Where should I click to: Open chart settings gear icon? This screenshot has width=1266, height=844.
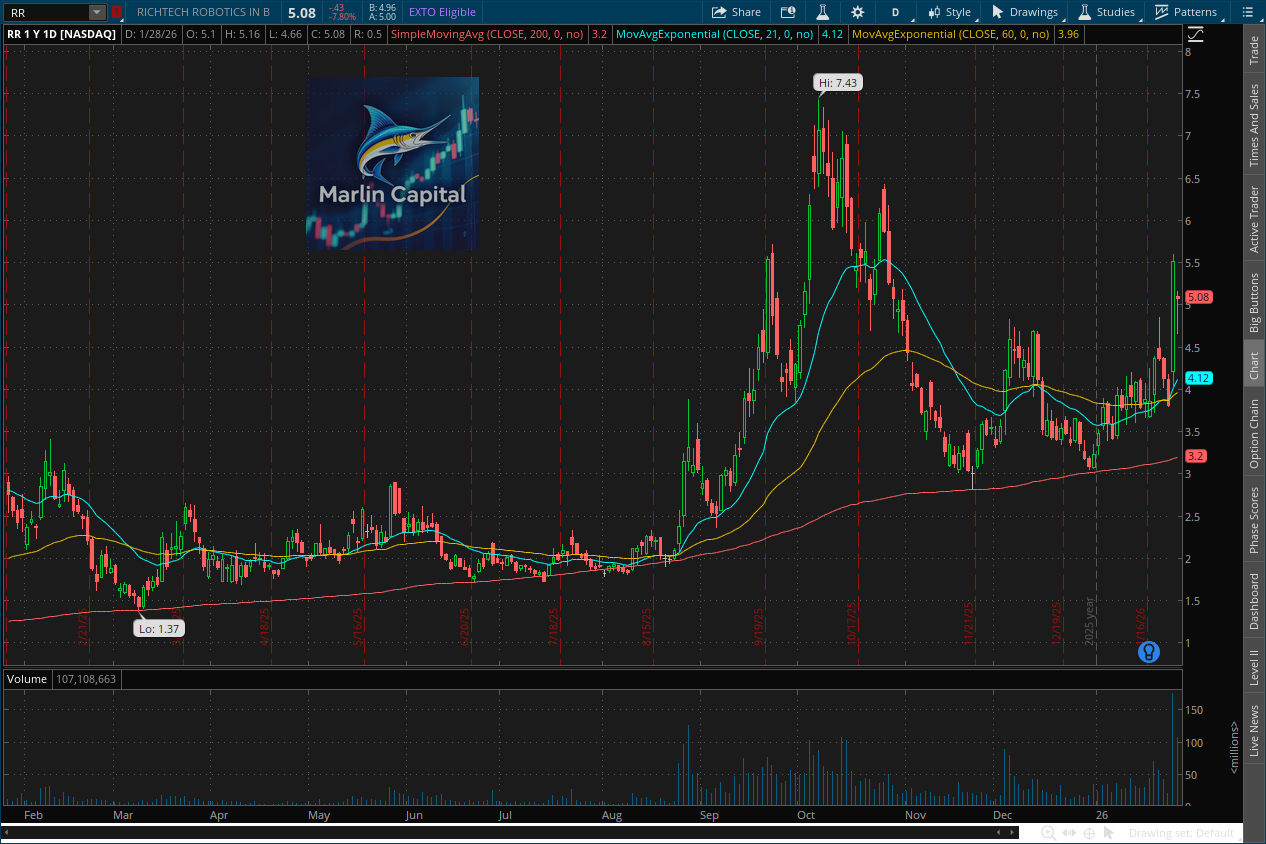click(857, 12)
